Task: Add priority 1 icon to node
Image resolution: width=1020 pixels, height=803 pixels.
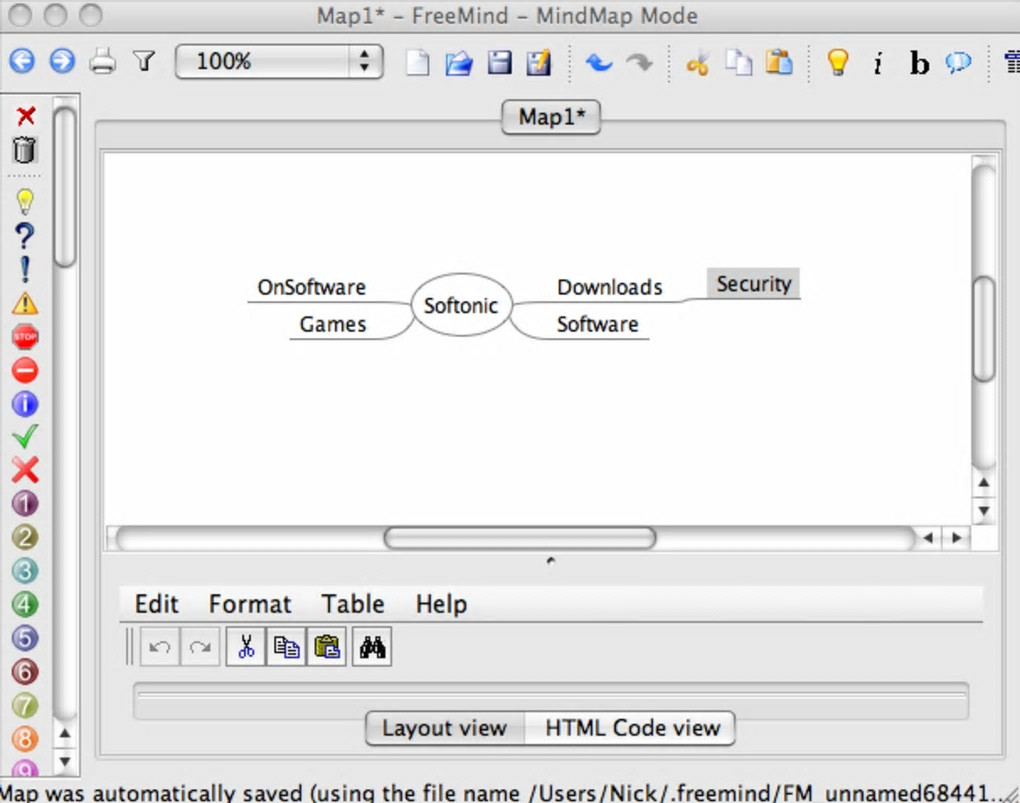Action: pyautogui.click(x=25, y=504)
